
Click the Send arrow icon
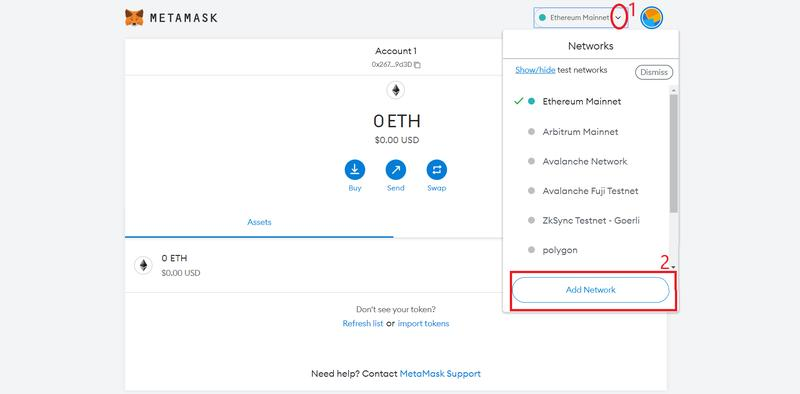395,169
